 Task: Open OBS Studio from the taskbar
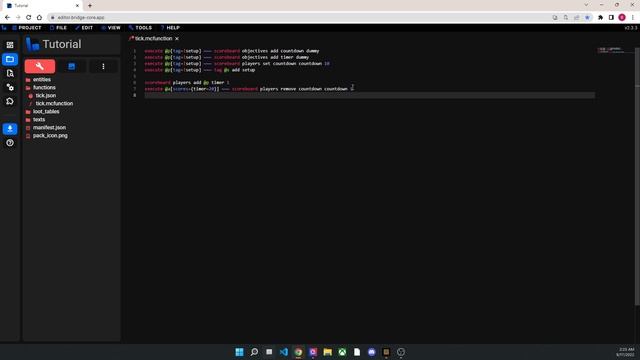pos(401,352)
